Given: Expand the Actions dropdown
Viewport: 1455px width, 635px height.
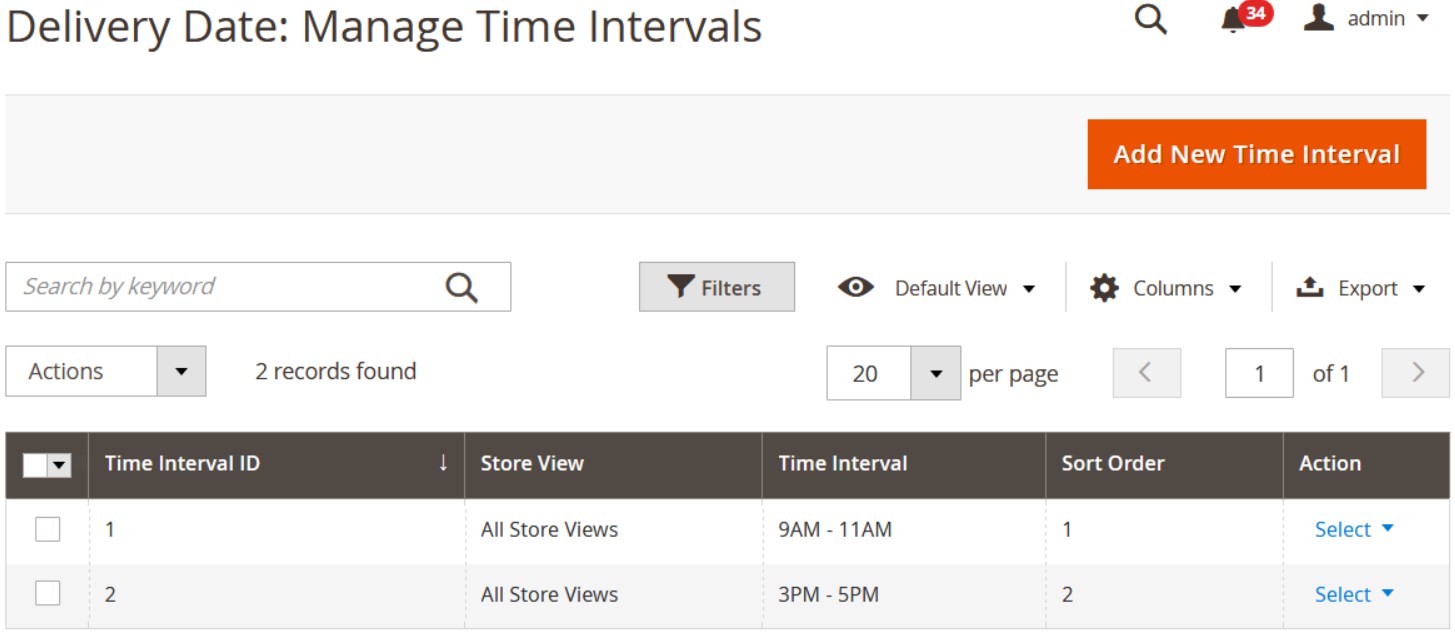Looking at the screenshot, I should (x=181, y=371).
